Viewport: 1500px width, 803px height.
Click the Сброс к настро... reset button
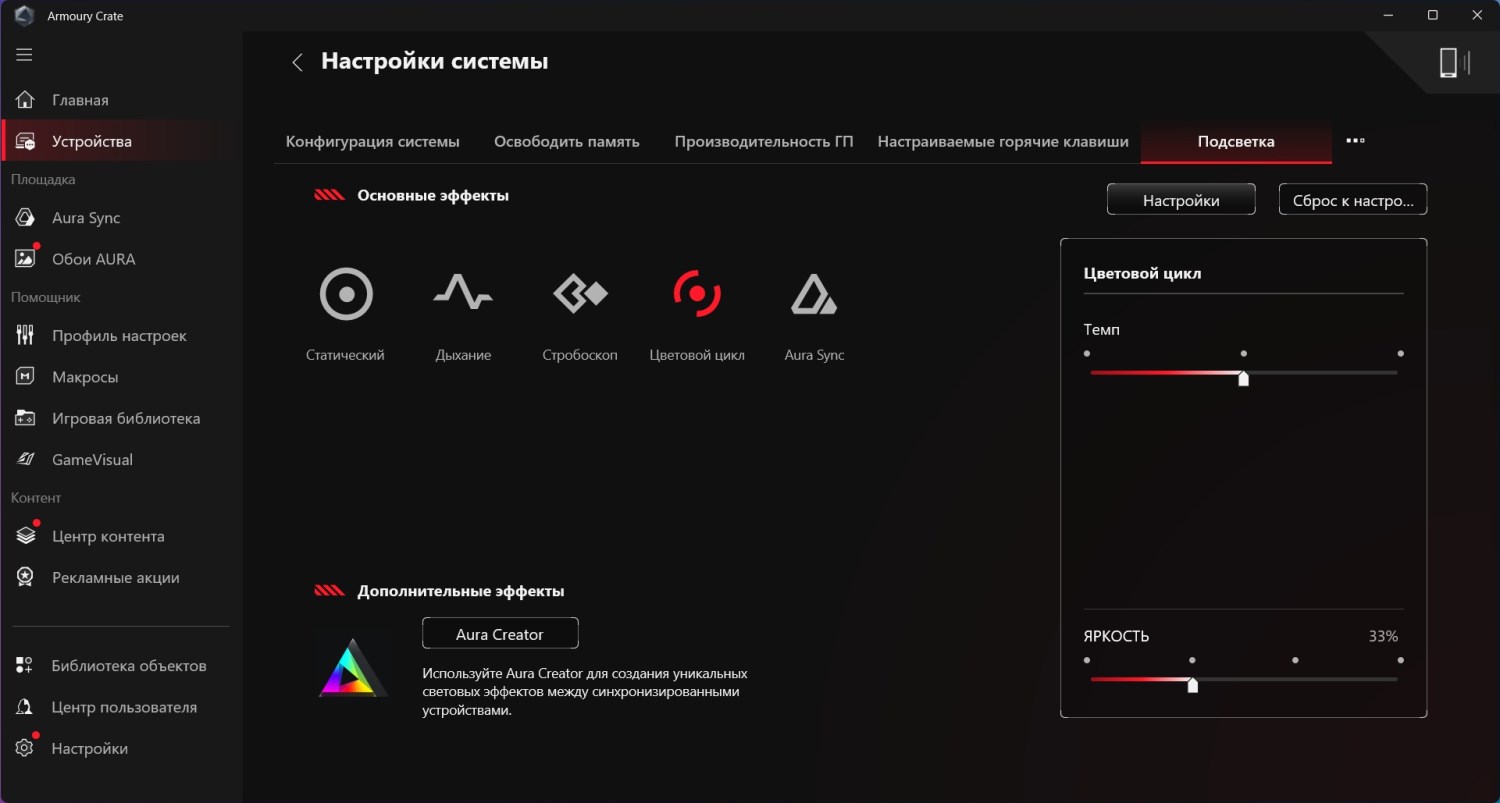[1353, 200]
